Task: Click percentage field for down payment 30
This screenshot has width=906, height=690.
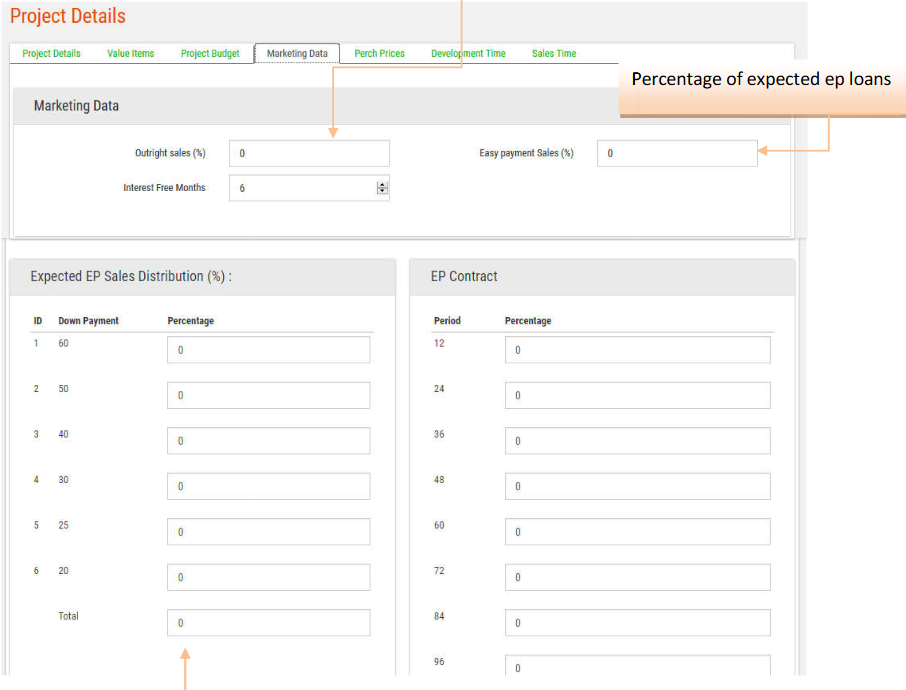Action: (x=268, y=487)
